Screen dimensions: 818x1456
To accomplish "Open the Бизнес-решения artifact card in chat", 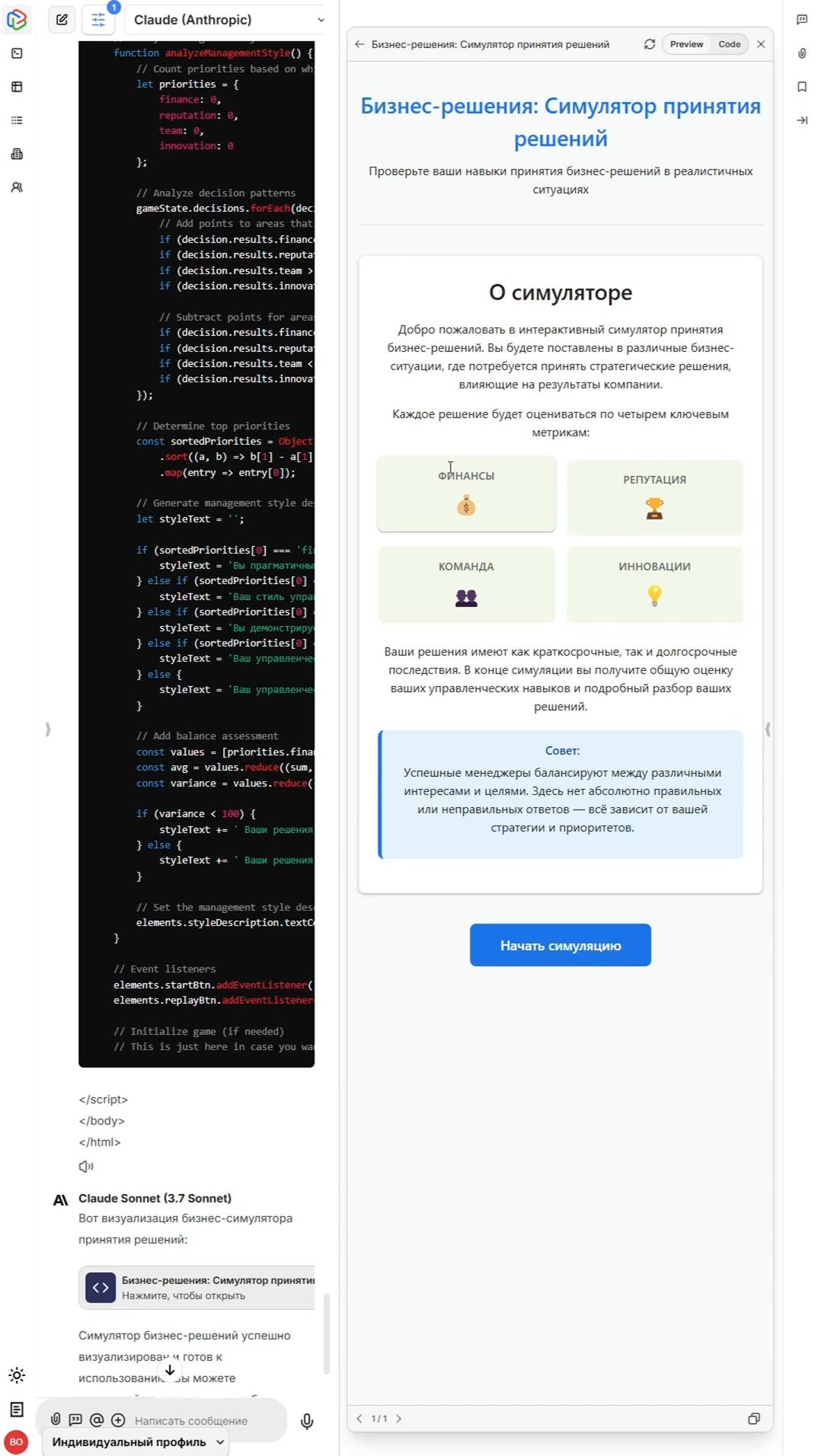I will (x=197, y=1288).
